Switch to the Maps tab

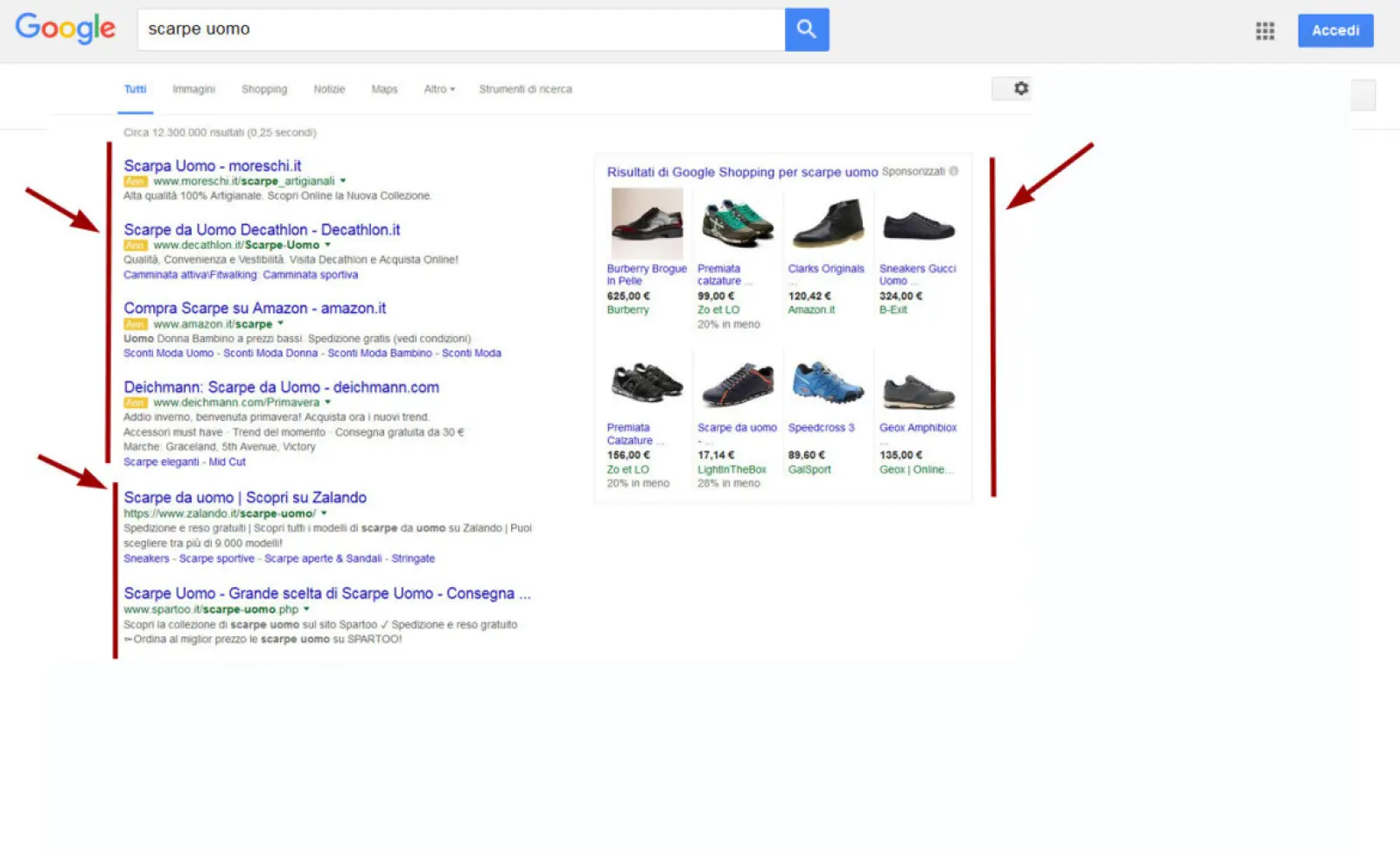pos(384,89)
